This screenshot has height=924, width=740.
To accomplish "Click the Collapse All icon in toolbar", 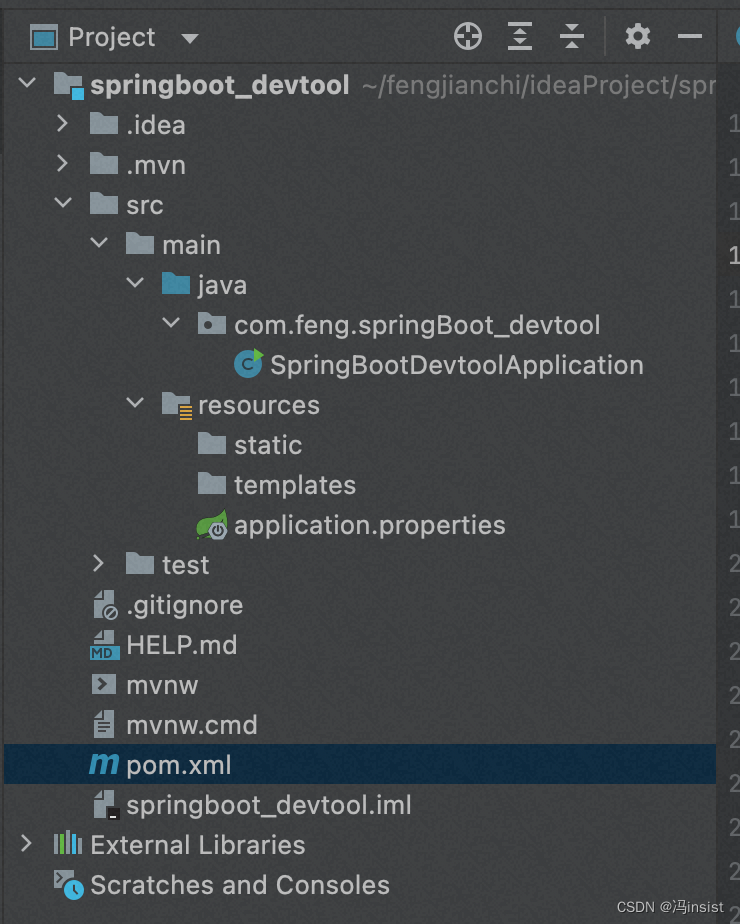I will click(x=571, y=36).
